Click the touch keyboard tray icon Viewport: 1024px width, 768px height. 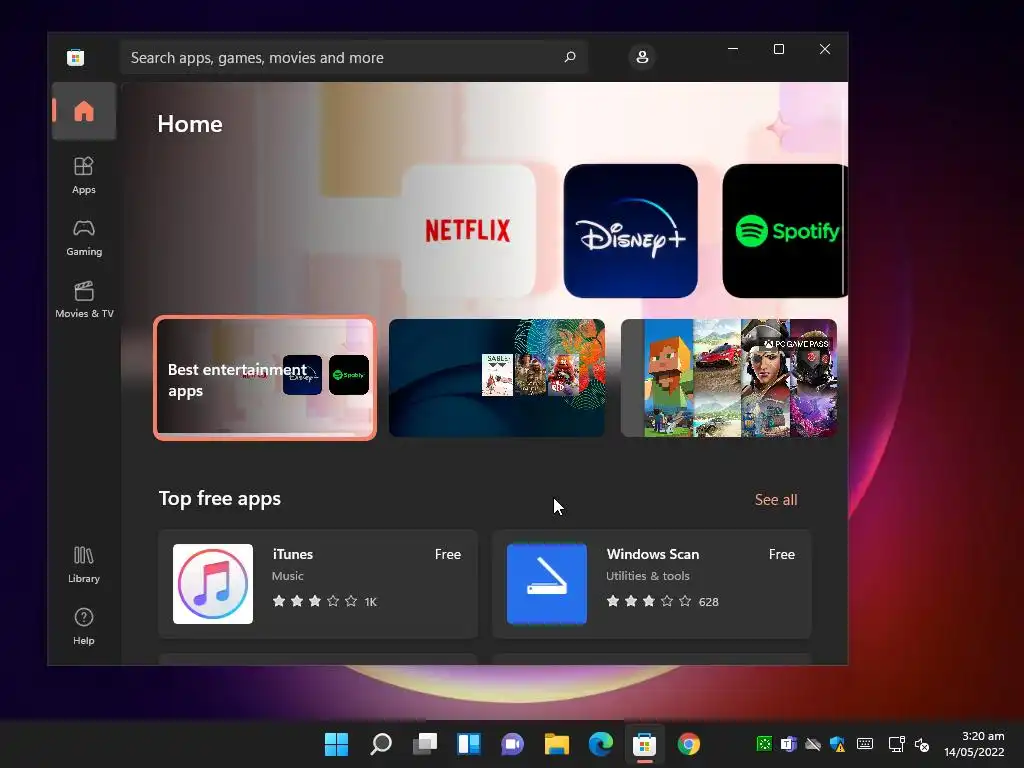pyautogui.click(x=865, y=744)
